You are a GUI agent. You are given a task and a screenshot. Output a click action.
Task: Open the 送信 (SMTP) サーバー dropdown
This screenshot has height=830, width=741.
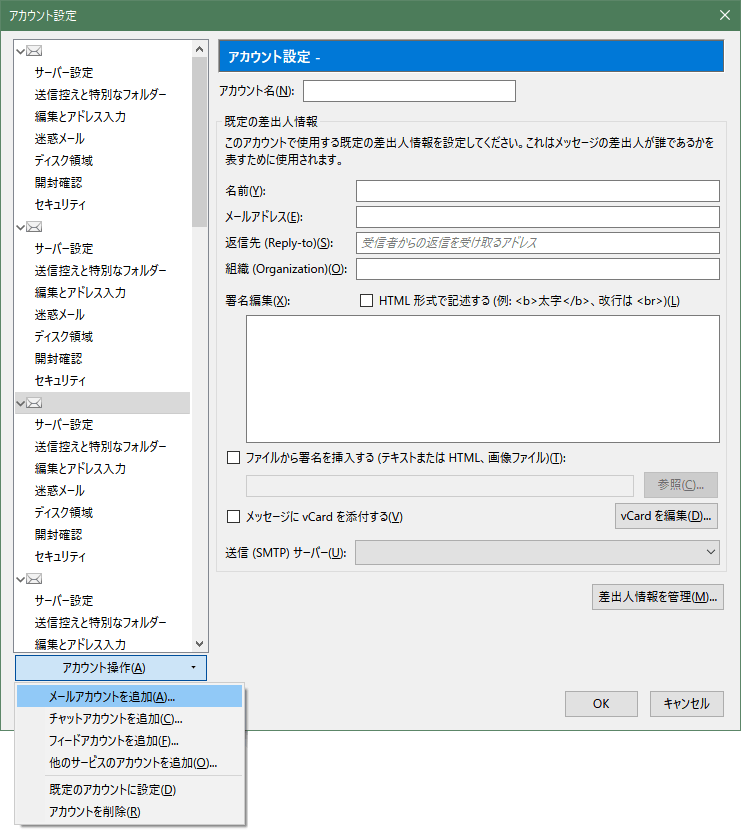tap(537, 552)
